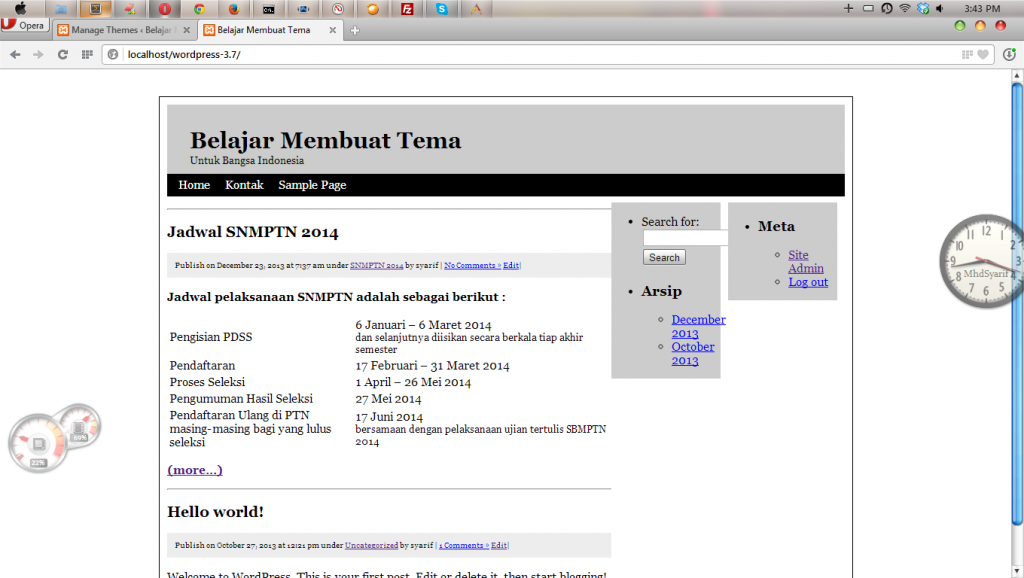Navigate back with the back arrow
The height and width of the screenshot is (578, 1024).
[x=17, y=53]
